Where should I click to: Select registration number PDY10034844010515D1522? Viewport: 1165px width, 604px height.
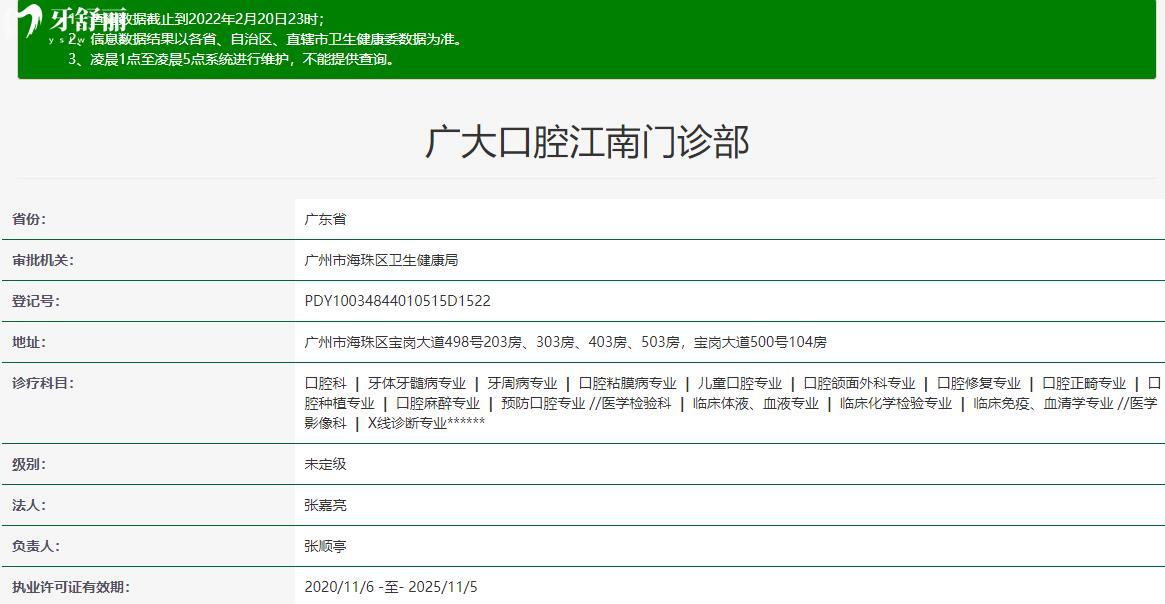pos(397,301)
